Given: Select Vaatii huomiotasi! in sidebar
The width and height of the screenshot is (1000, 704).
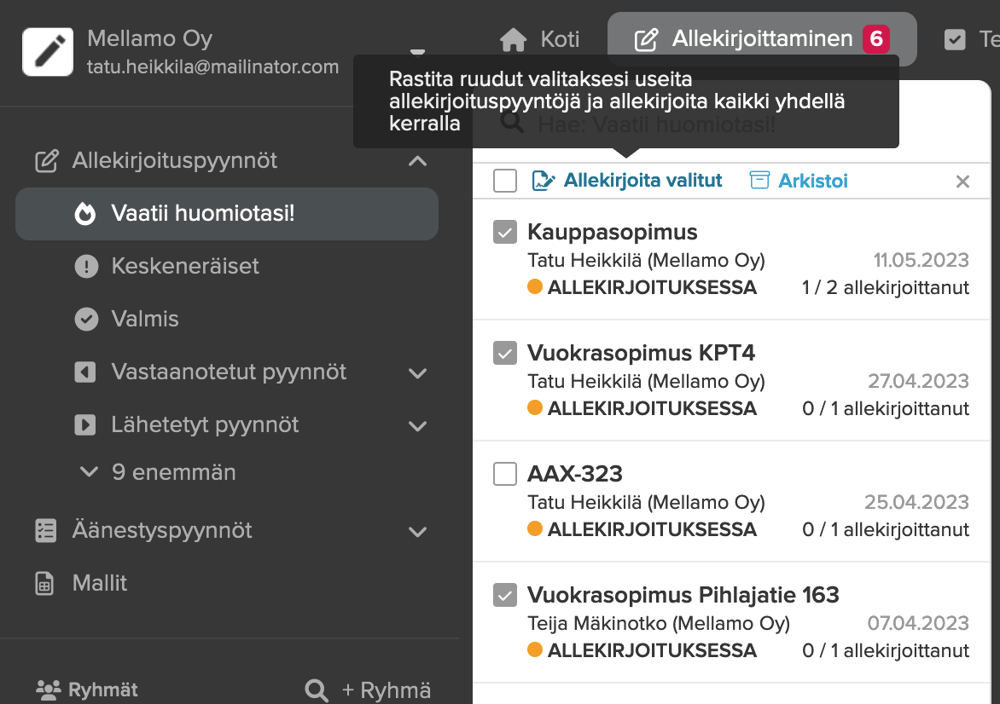Looking at the screenshot, I should coord(227,214).
